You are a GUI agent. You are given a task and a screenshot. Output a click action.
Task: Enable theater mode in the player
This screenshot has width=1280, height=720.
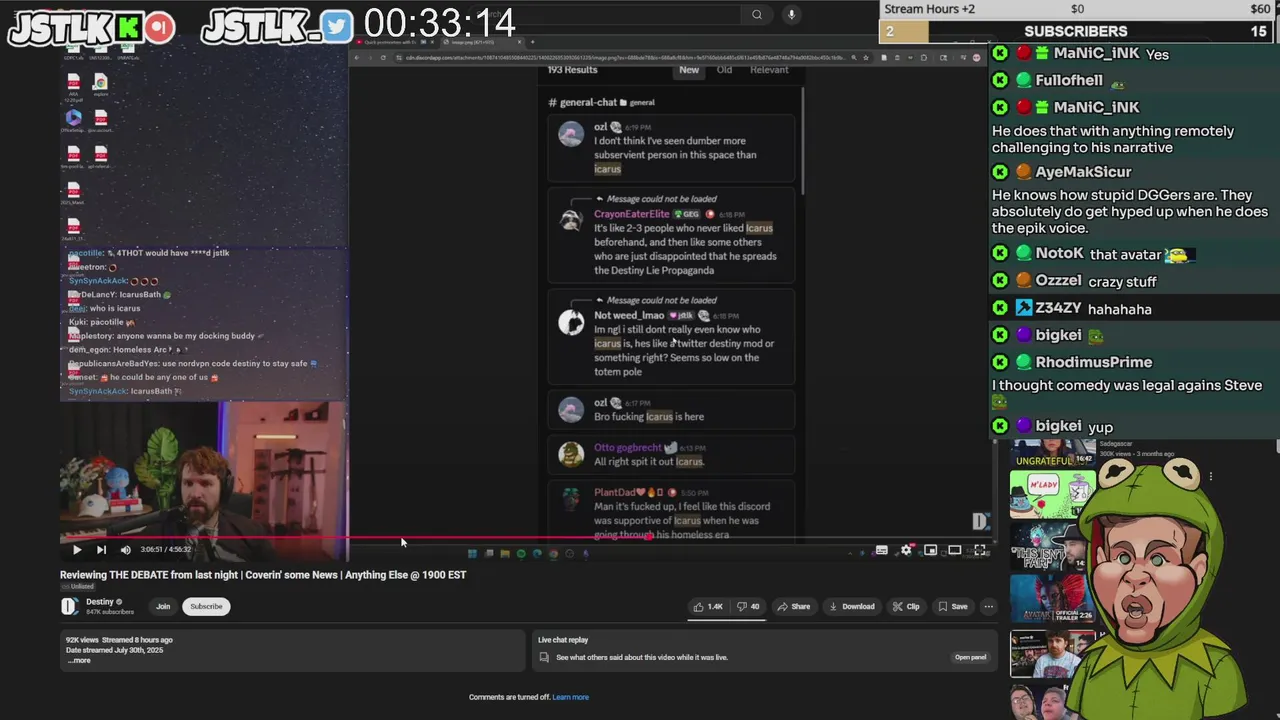955,550
